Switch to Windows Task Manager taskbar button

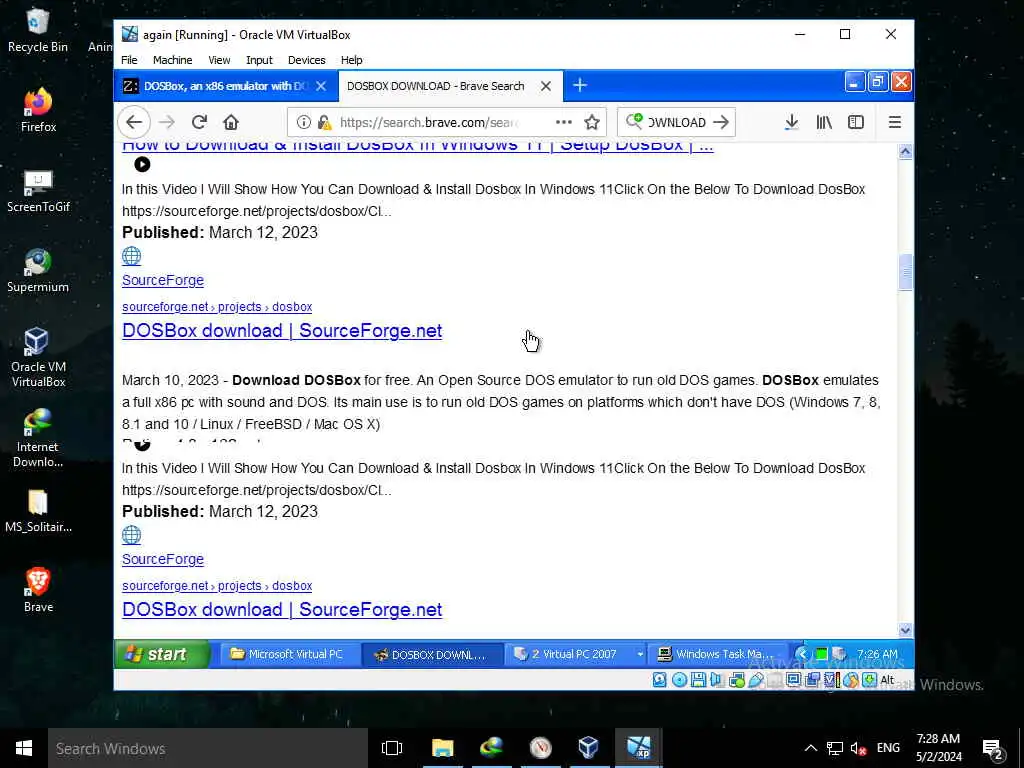click(x=717, y=654)
